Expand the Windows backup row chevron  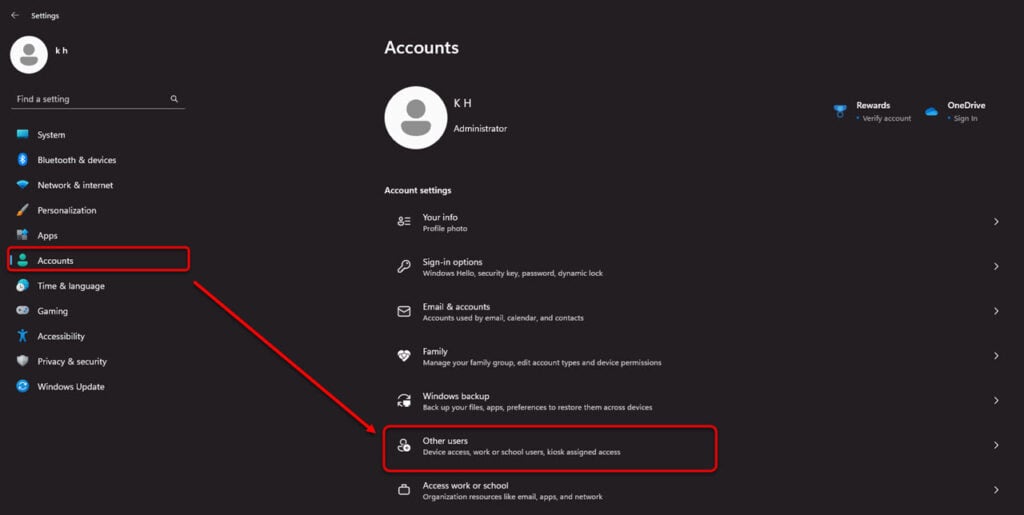click(996, 401)
